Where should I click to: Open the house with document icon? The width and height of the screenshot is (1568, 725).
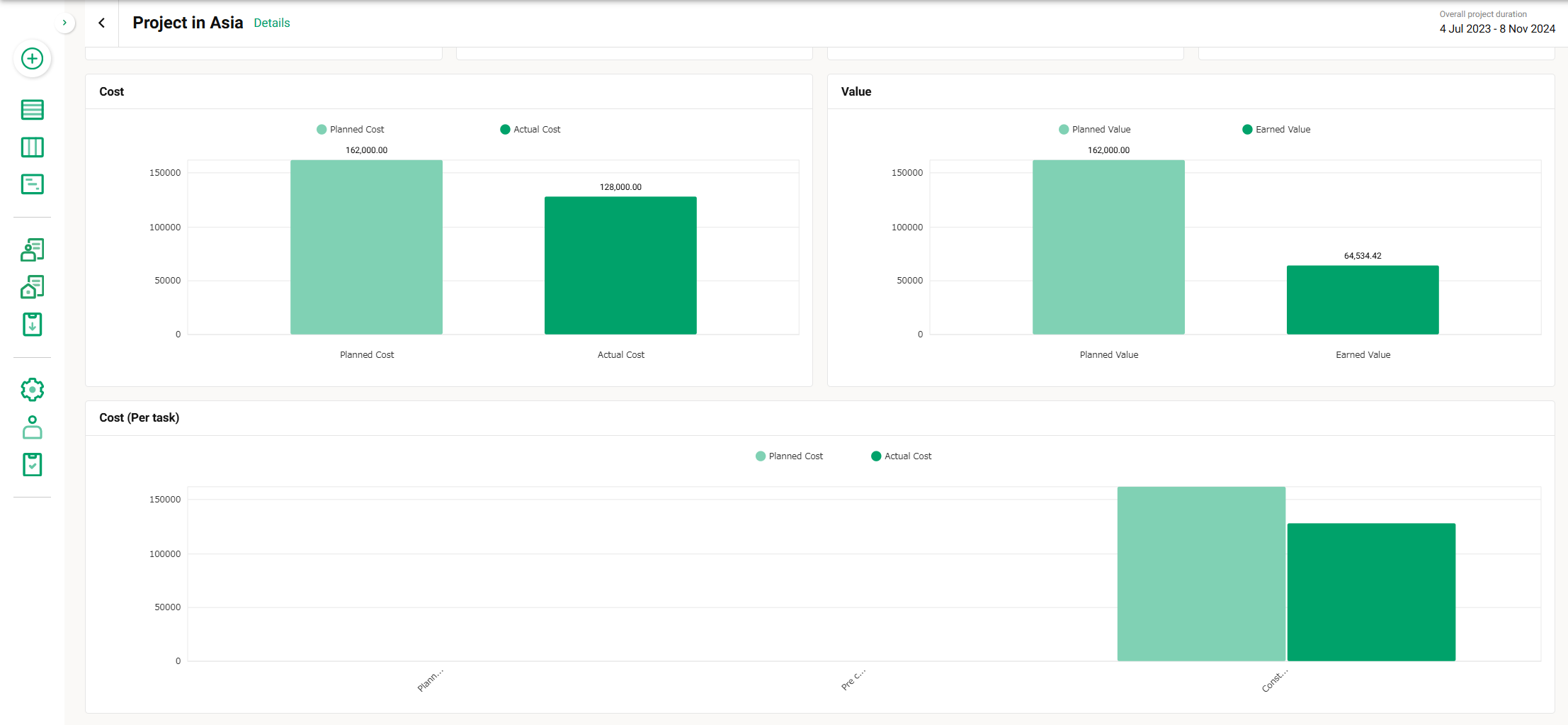[32, 287]
